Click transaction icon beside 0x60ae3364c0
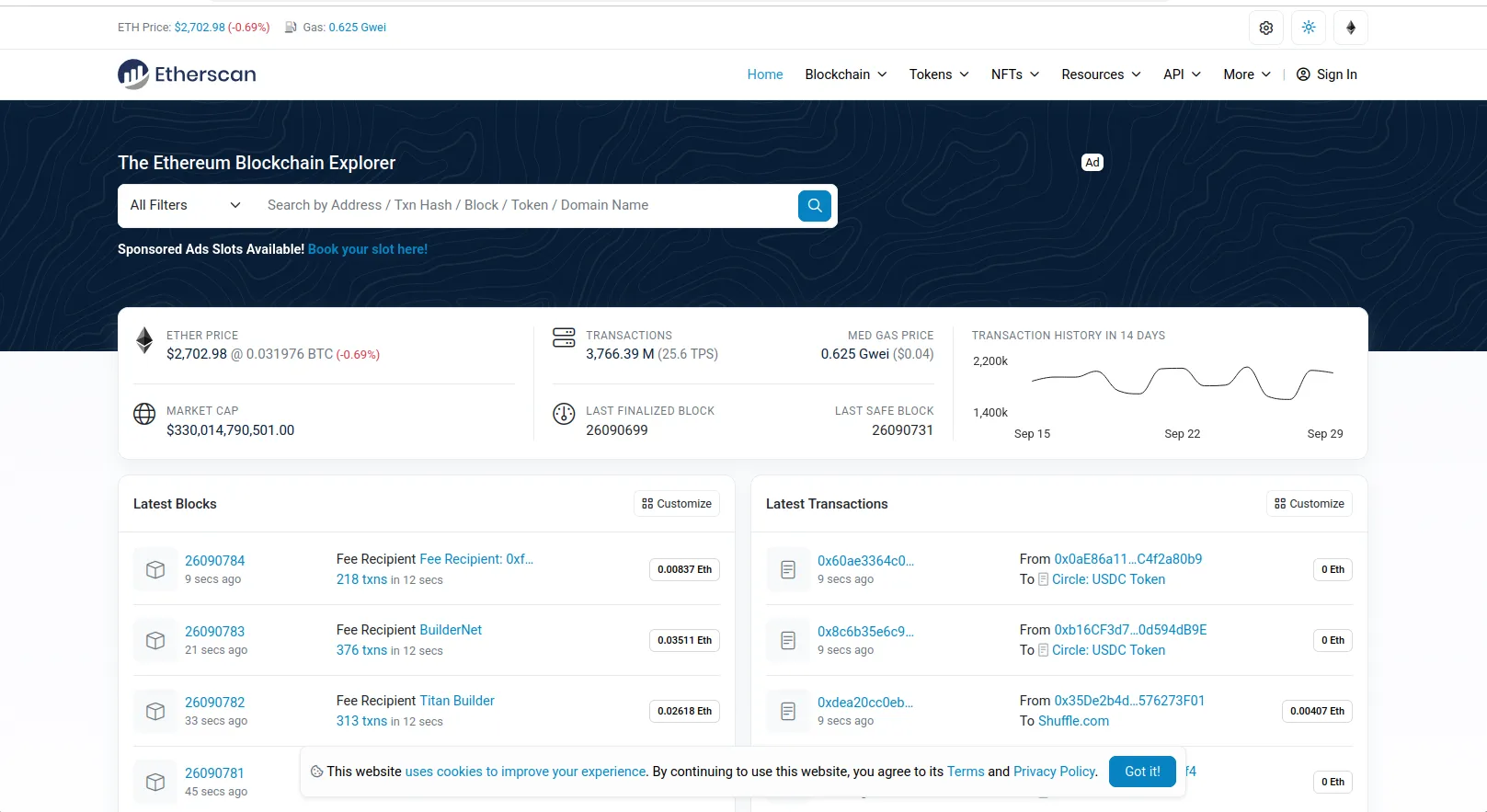The height and width of the screenshot is (812, 1487). 788,569
